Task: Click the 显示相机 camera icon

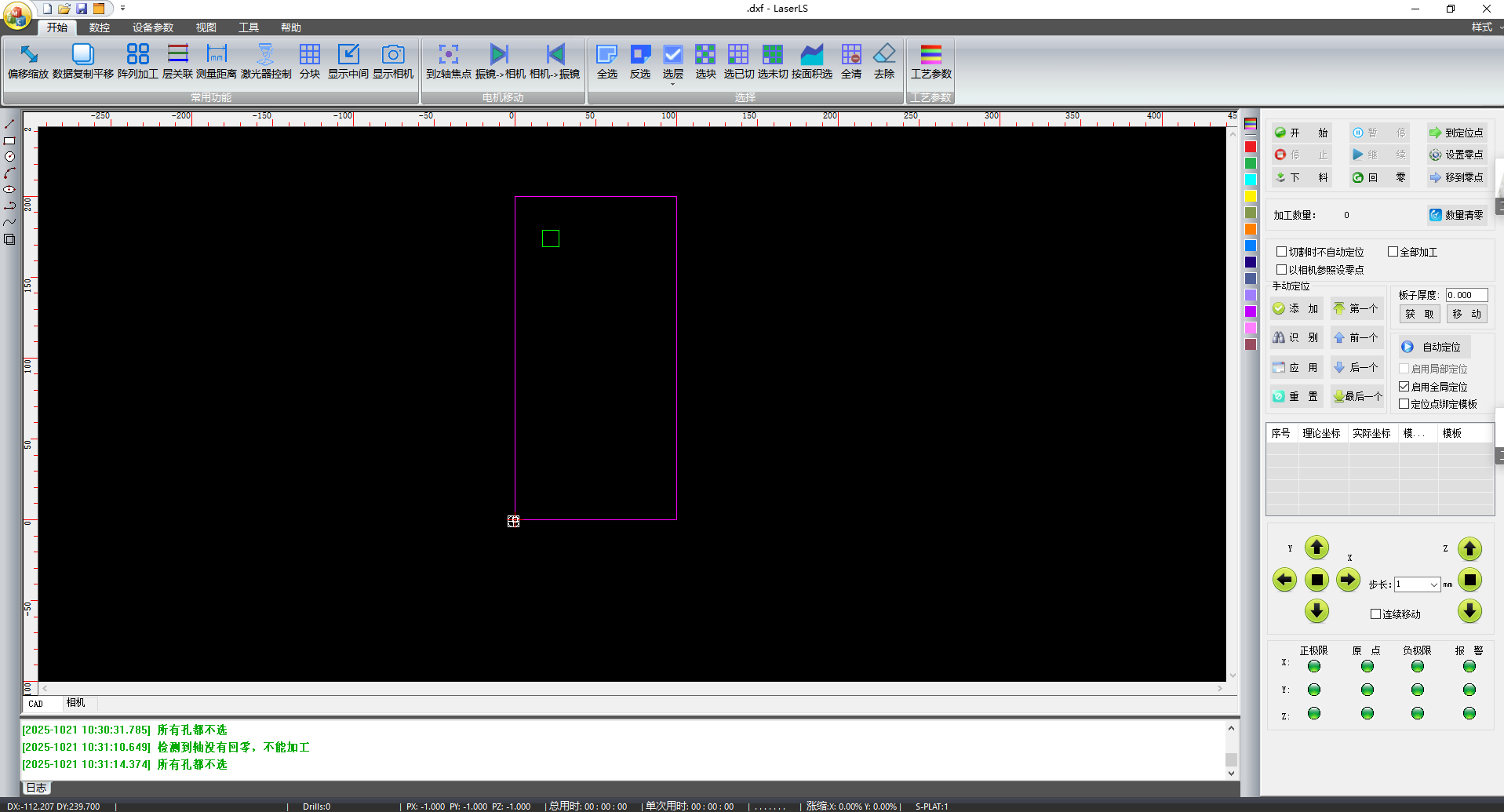Action: click(392, 54)
